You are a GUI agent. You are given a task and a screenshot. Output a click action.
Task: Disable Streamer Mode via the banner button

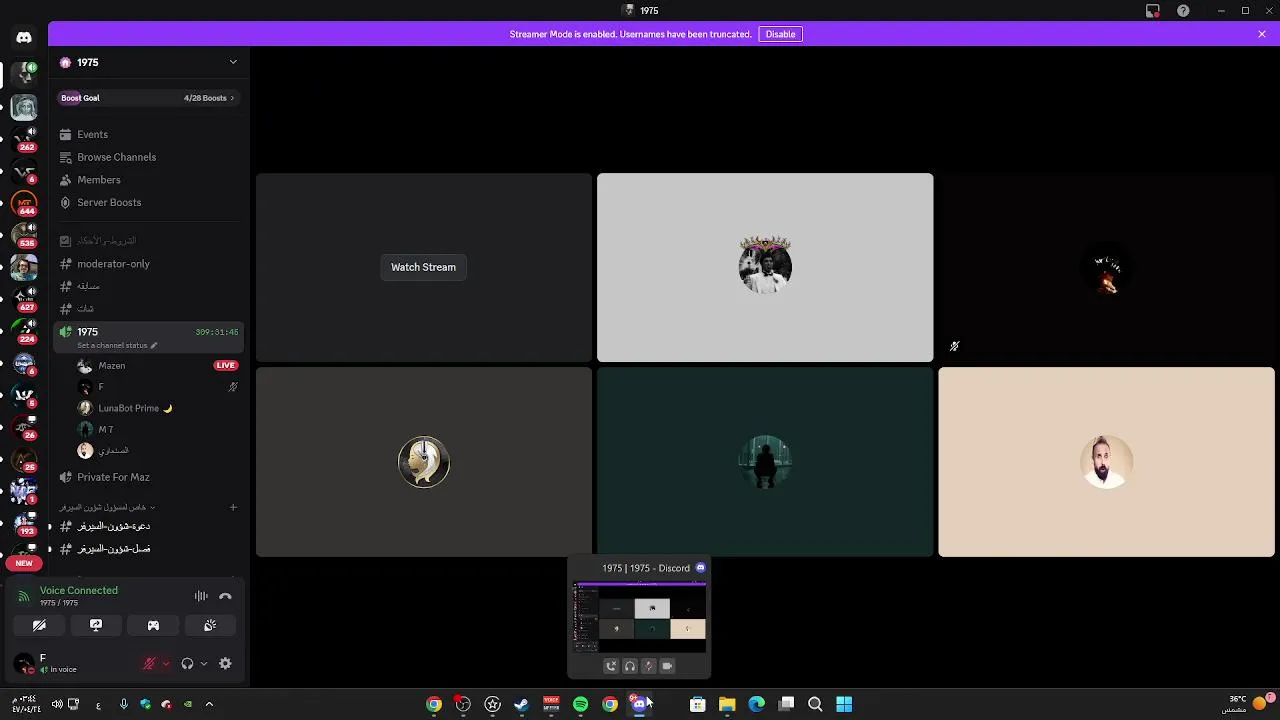[780, 34]
